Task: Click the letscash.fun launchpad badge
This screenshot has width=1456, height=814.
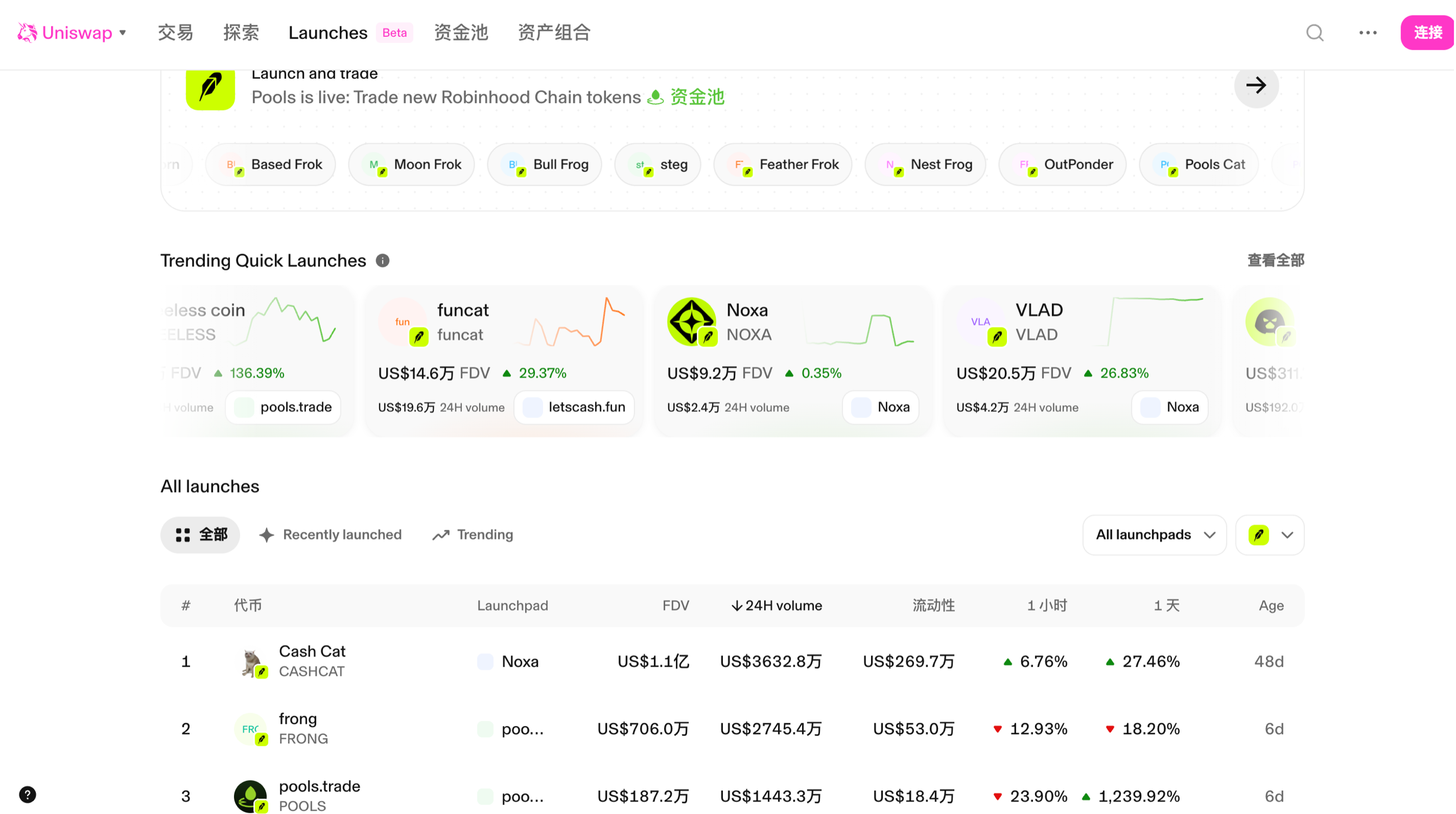Action: 575,408
